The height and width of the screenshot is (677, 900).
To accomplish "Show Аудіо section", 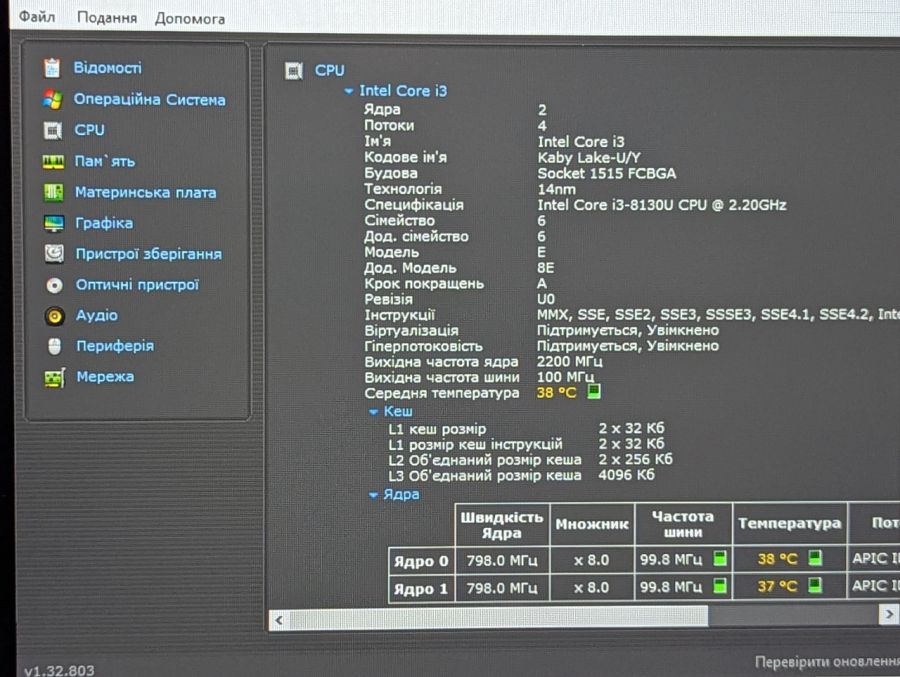I will click(97, 315).
